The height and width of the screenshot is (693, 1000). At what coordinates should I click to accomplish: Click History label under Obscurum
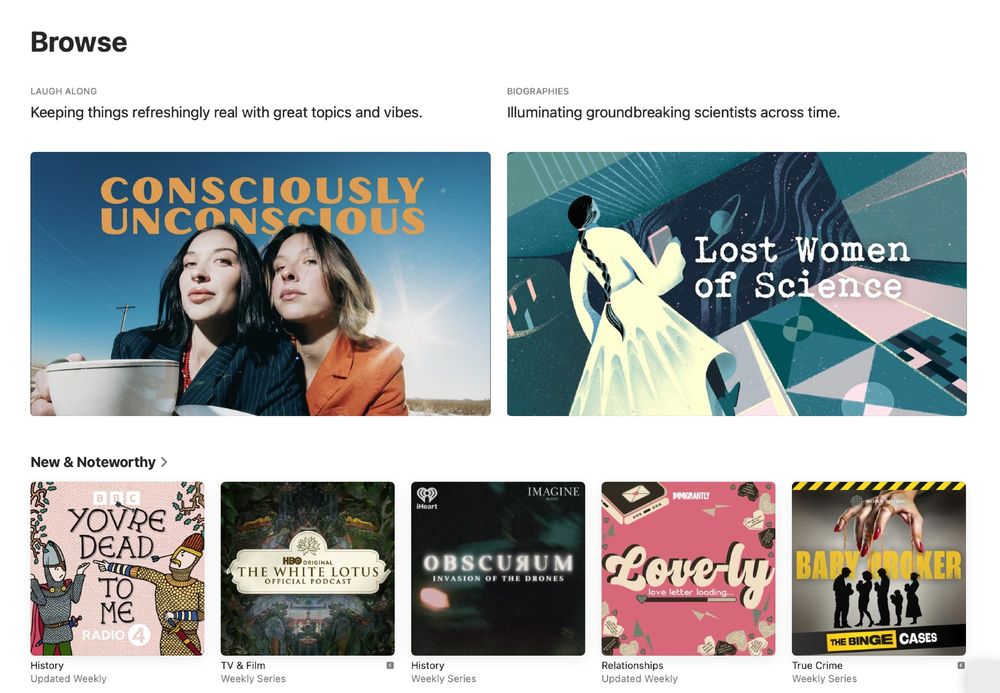click(428, 665)
